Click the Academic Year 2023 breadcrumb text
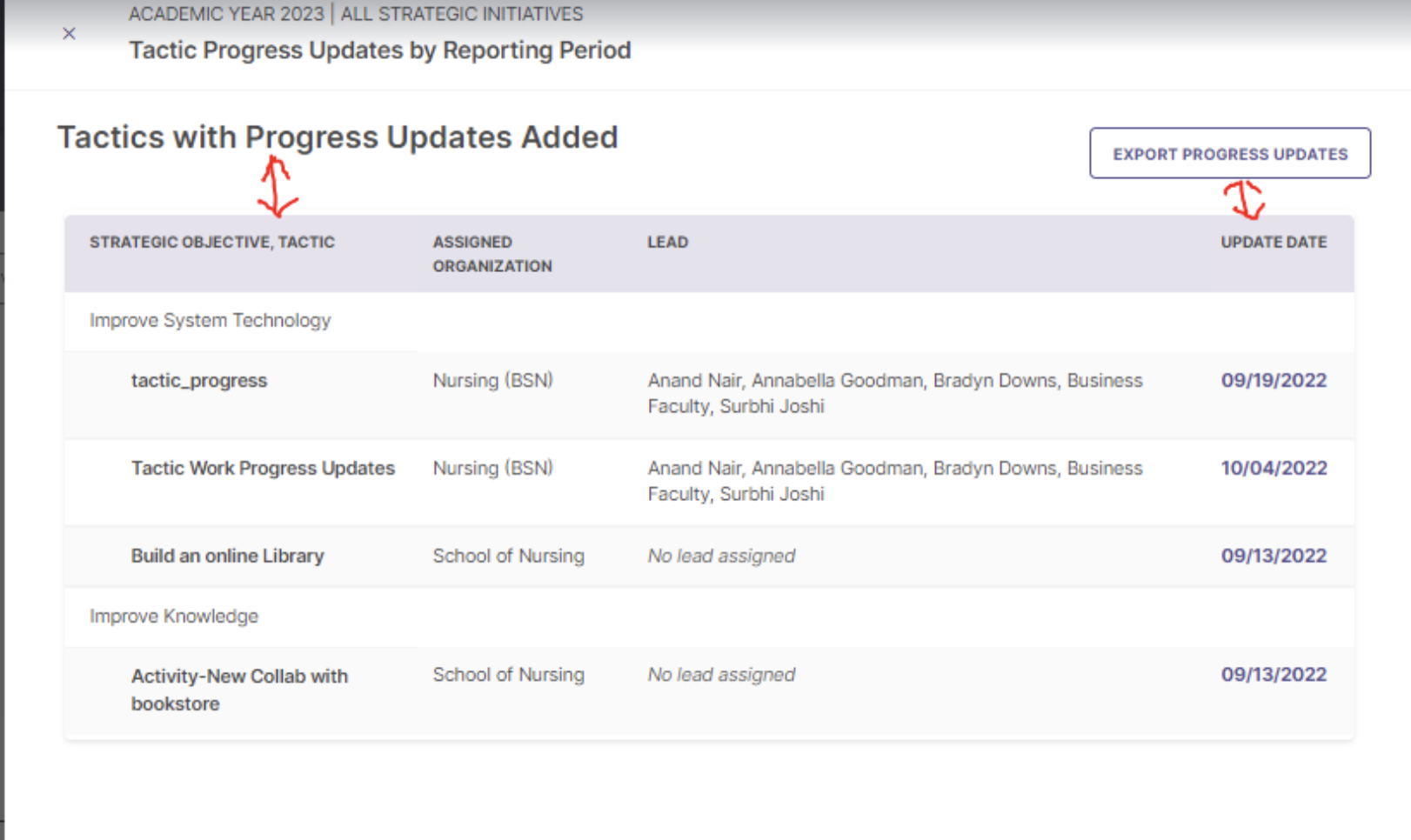Screen dimensions: 1411x840 (226, 14)
